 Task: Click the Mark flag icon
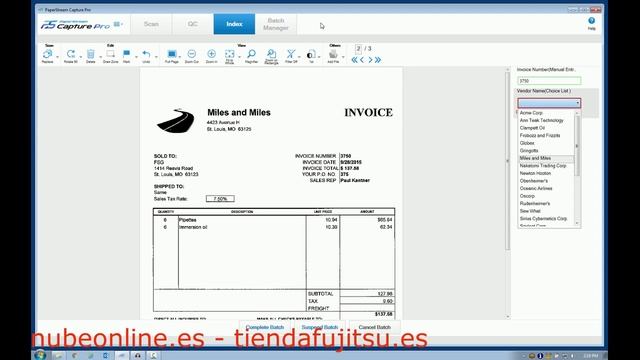[x=127, y=54]
